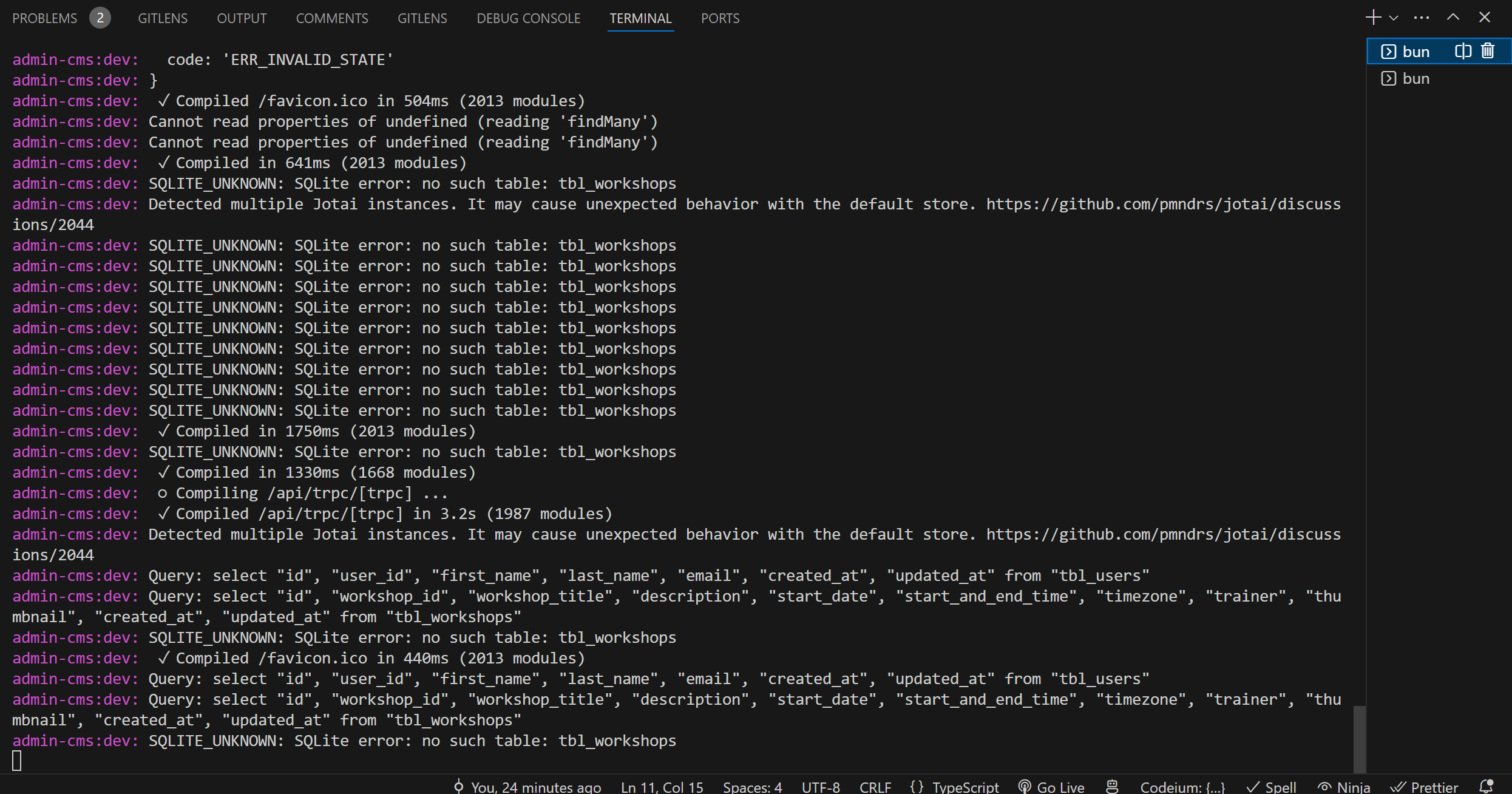This screenshot has height=794, width=1512.
Task: Open the panel views and more actions ellipsis
Action: 1422,18
